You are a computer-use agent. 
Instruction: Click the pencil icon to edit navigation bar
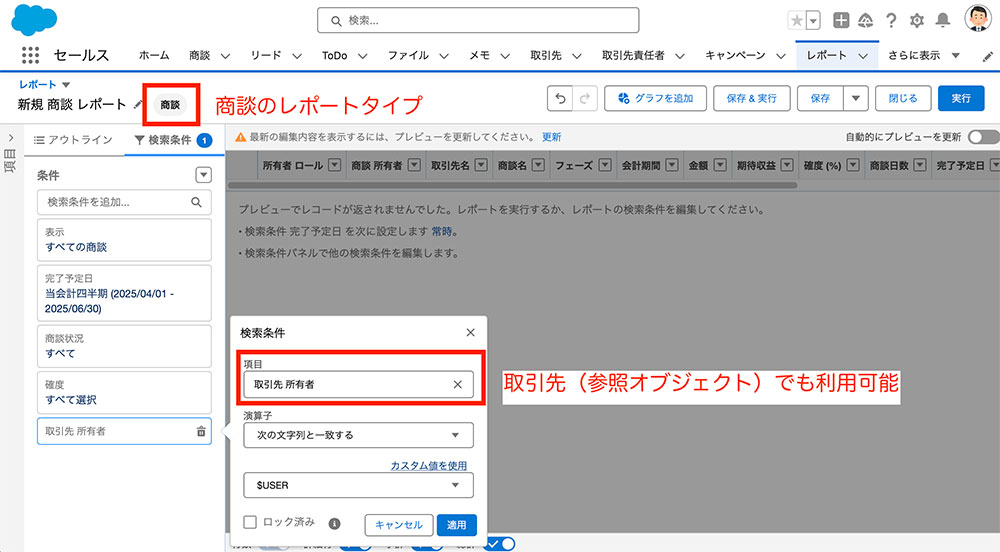[987, 57]
